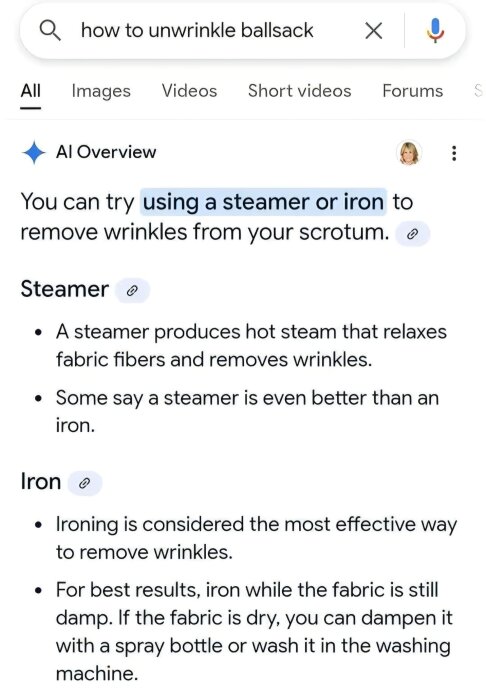
Task: Tap the AI Overview label
Action: (106, 152)
